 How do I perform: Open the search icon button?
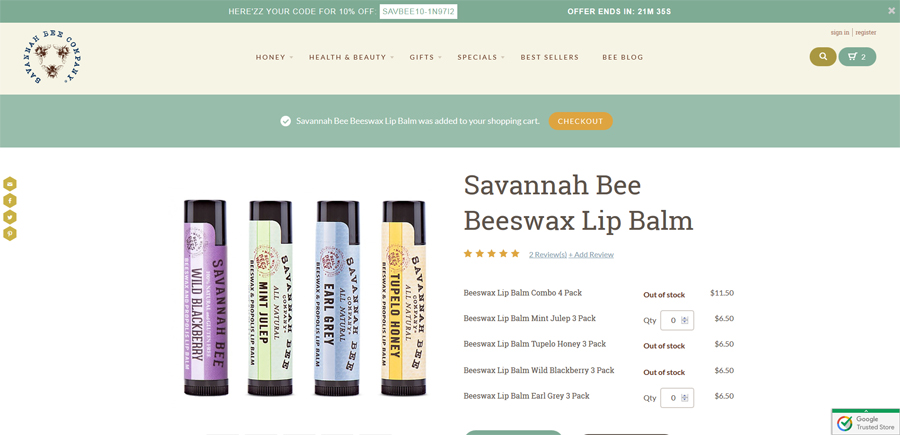click(823, 57)
